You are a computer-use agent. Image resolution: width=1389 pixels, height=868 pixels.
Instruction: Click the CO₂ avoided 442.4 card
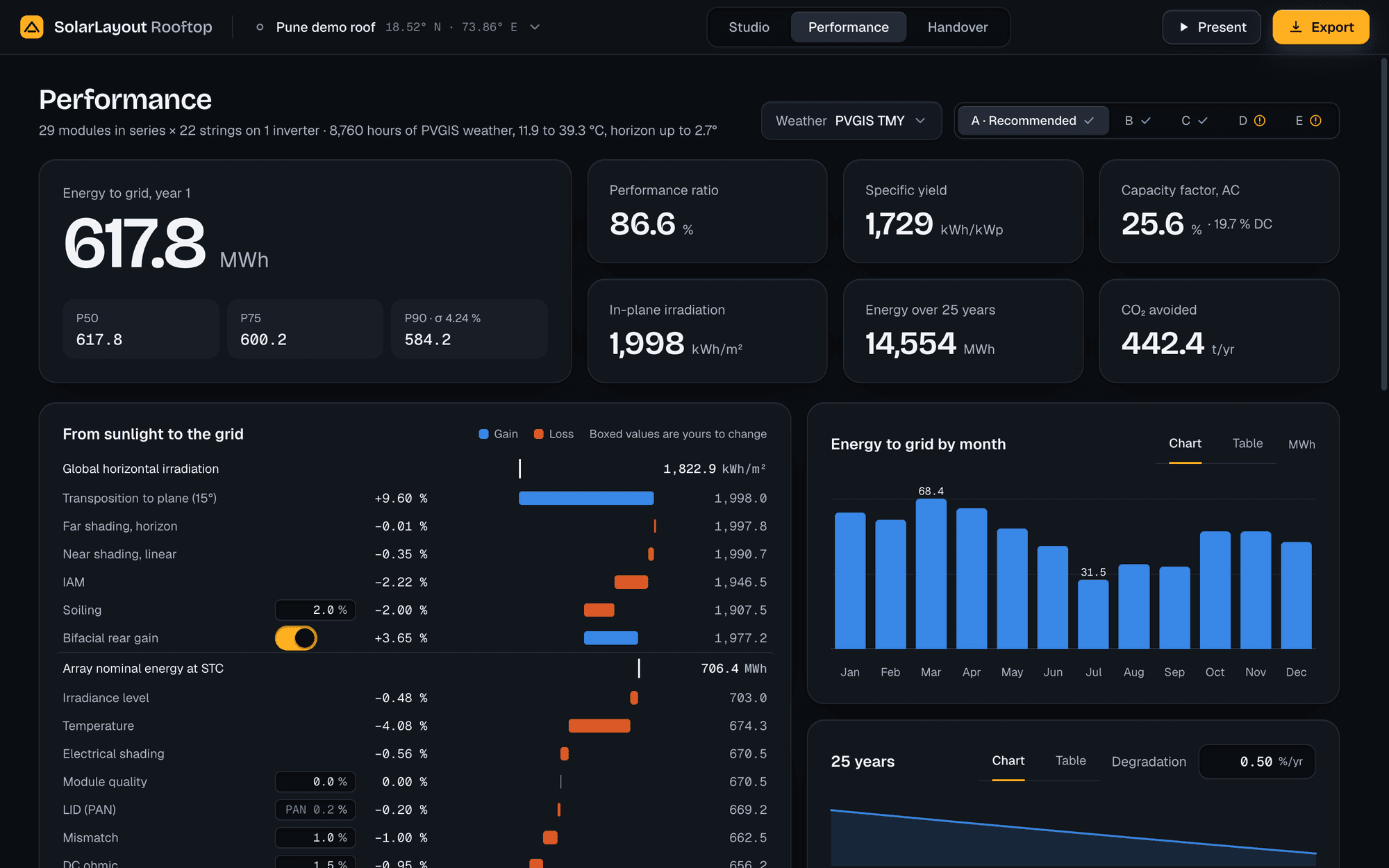1219,331
